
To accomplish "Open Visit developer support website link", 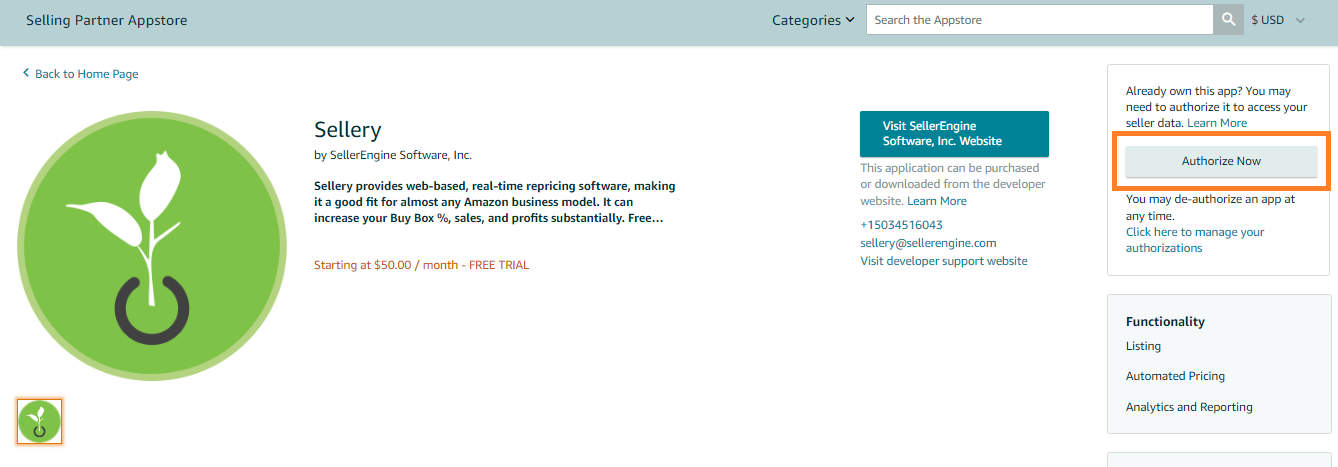I will click(x=944, y=261).
